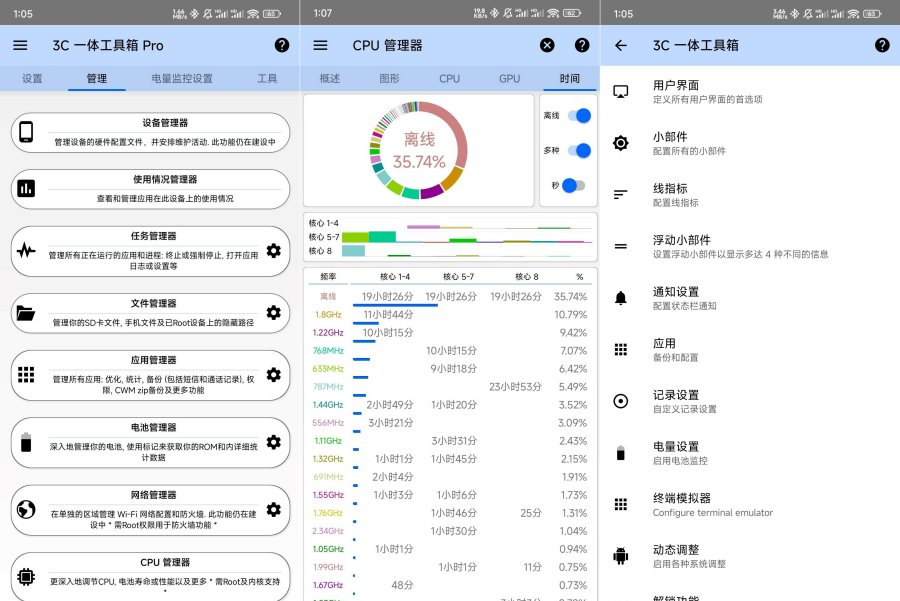900x601 pixels.
Task: Open the gear icon beside 网络管理器
Action: 273,508
